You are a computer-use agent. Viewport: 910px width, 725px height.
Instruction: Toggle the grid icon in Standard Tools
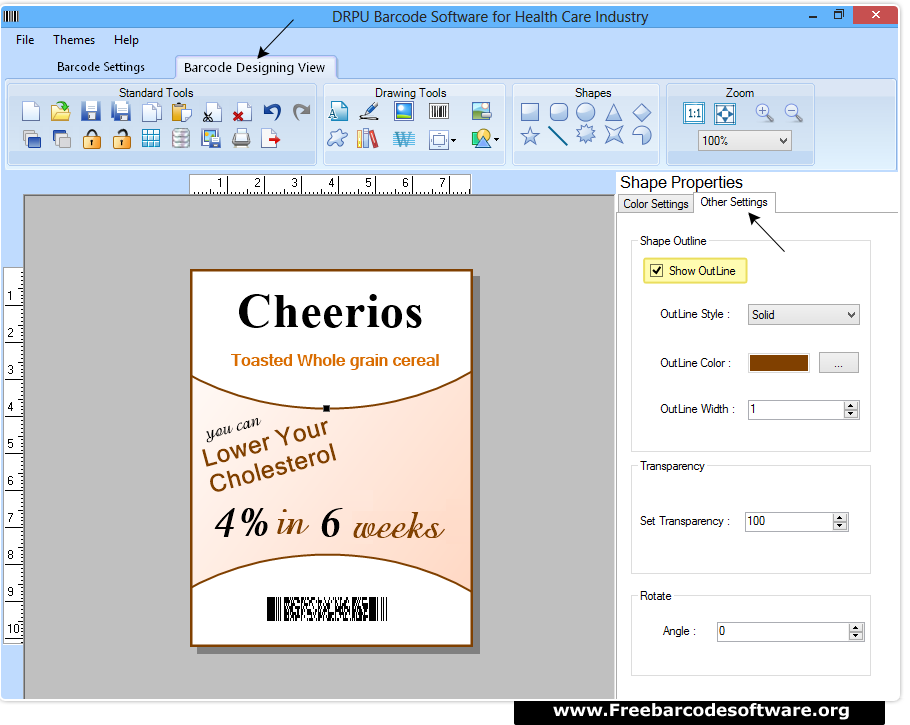click(151, 139)
